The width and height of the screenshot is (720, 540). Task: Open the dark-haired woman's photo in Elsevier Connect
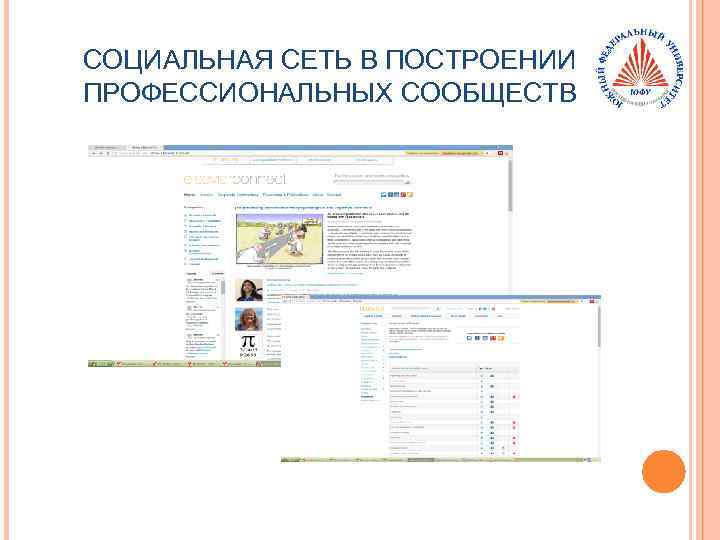[x=249, y=290]
